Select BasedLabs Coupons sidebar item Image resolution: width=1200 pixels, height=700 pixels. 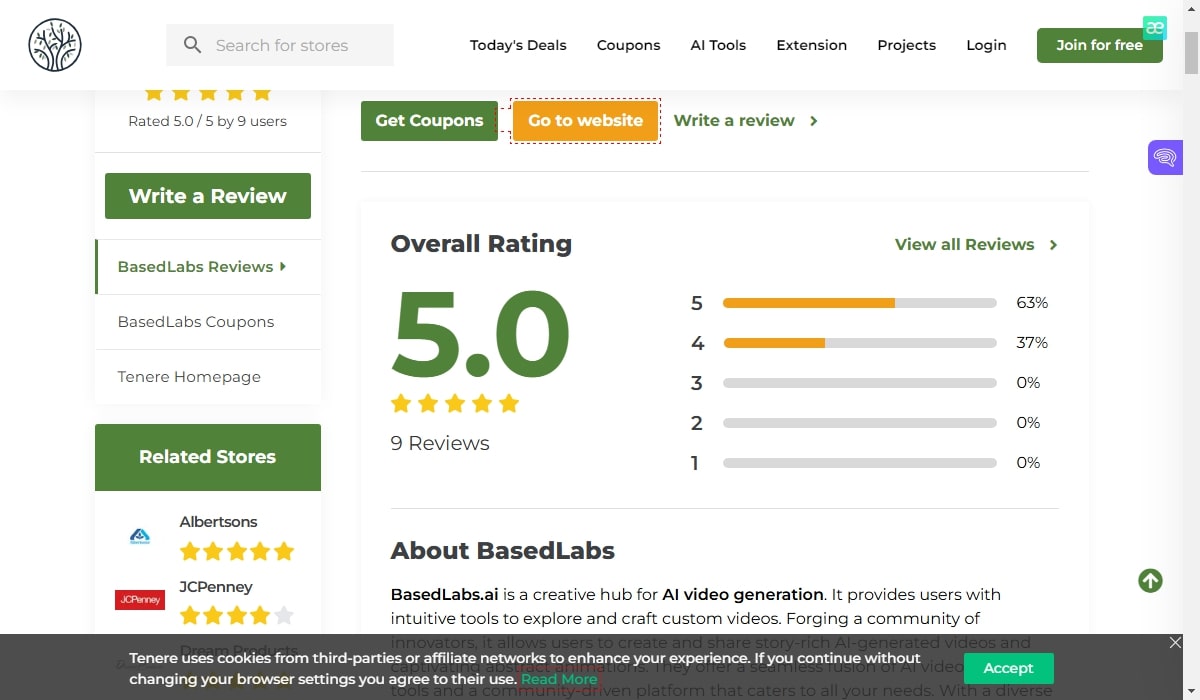point(196,322)
